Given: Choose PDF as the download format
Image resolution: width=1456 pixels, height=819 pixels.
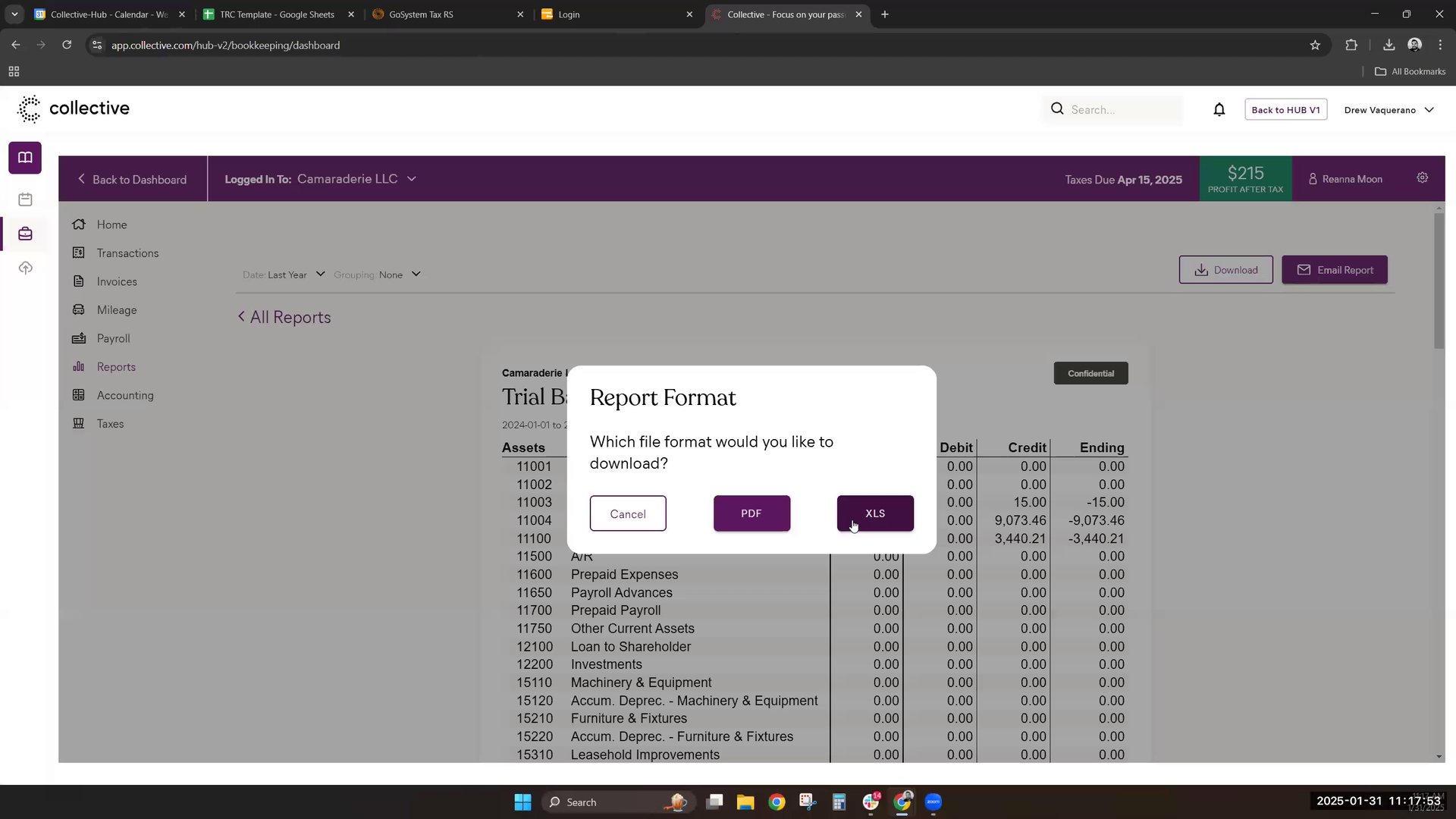Looking at the screenshot, I should click(751, 513).
